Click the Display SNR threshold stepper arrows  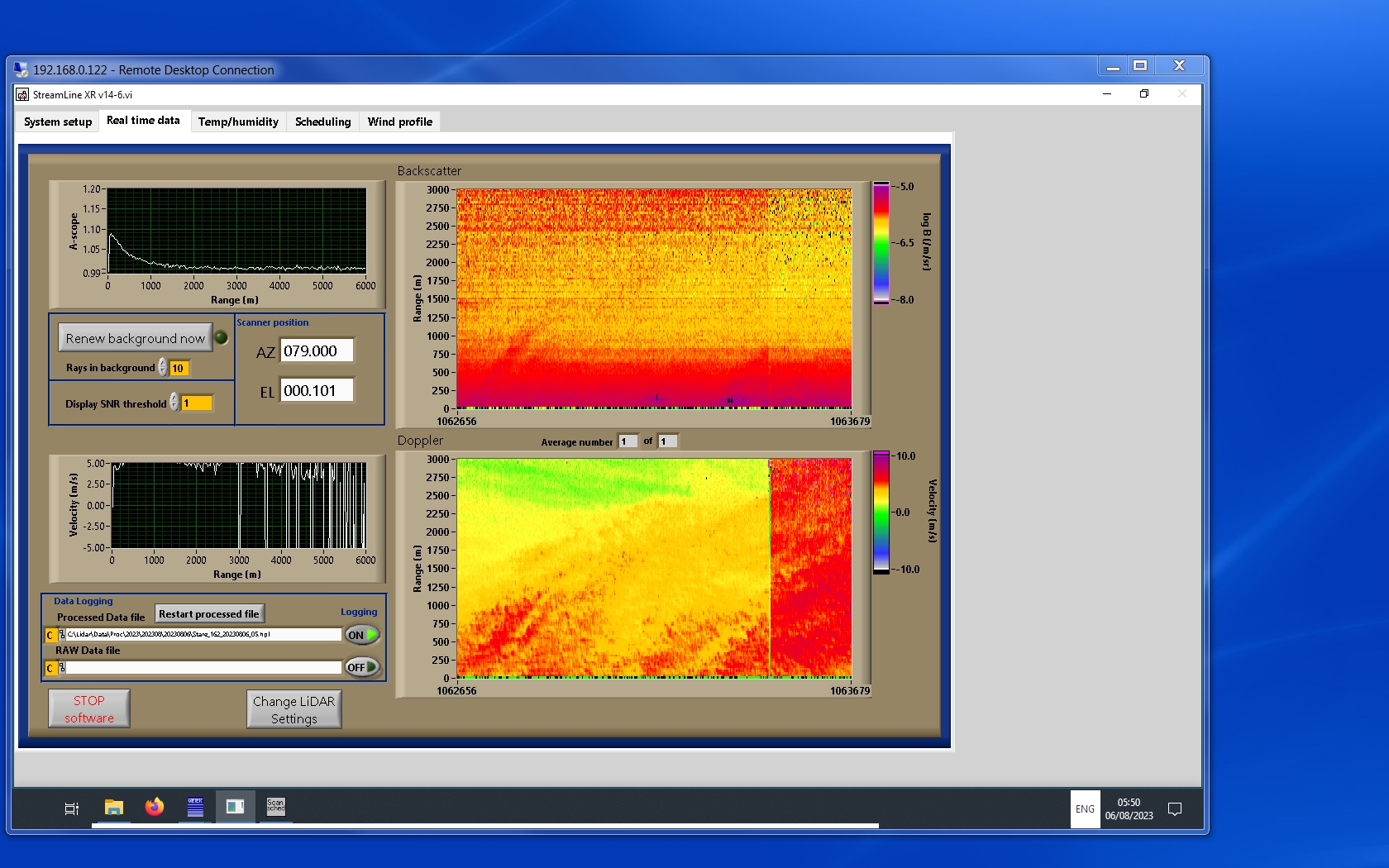[x=174, y=403]
